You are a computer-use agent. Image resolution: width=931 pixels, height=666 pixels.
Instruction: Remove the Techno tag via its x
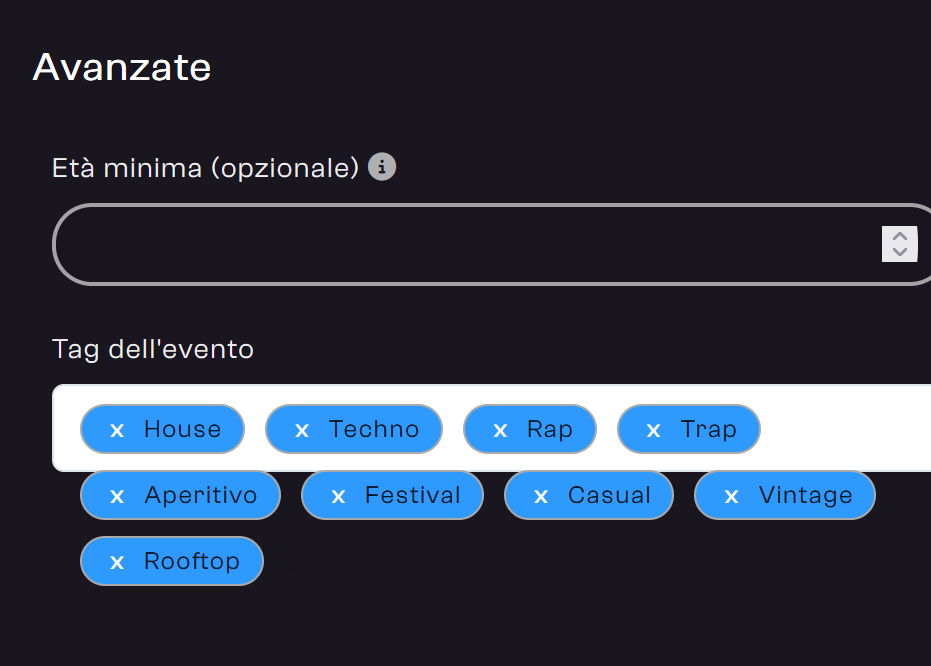pos(302,430)
